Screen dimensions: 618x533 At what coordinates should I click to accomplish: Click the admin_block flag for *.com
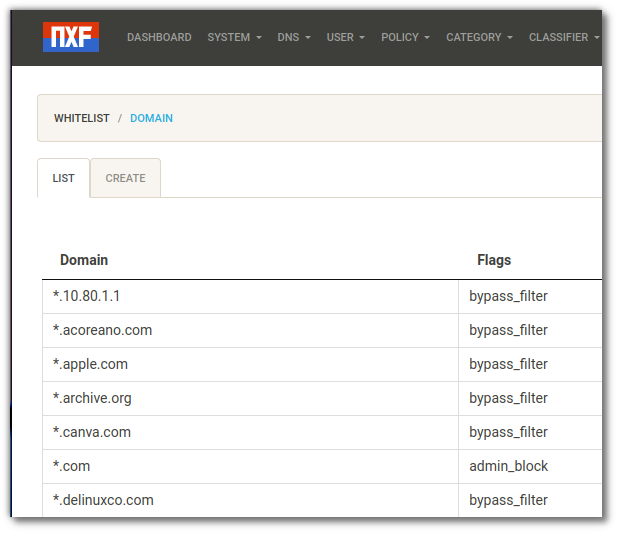pos(508,466)
